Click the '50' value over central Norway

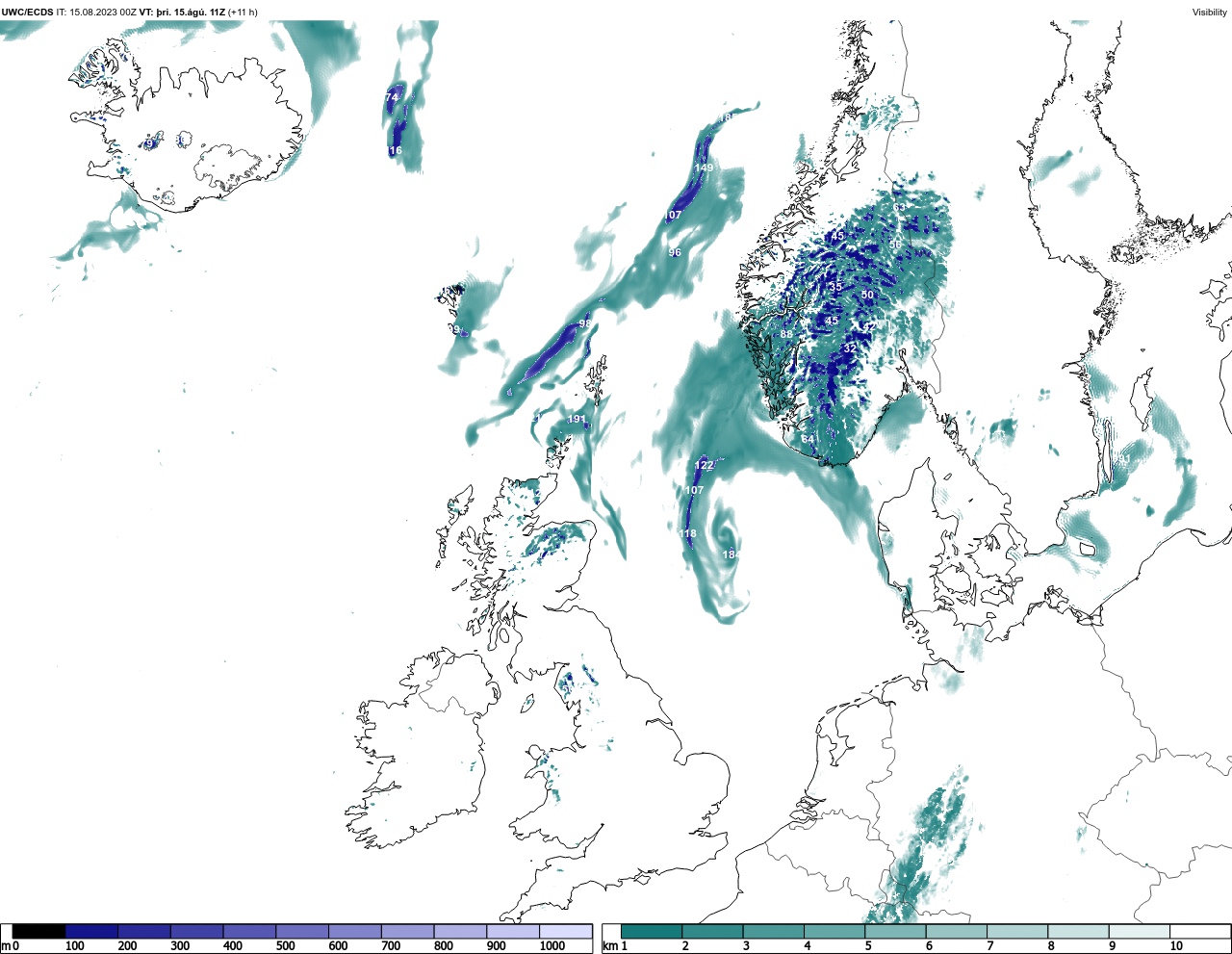tap(867, 296)
